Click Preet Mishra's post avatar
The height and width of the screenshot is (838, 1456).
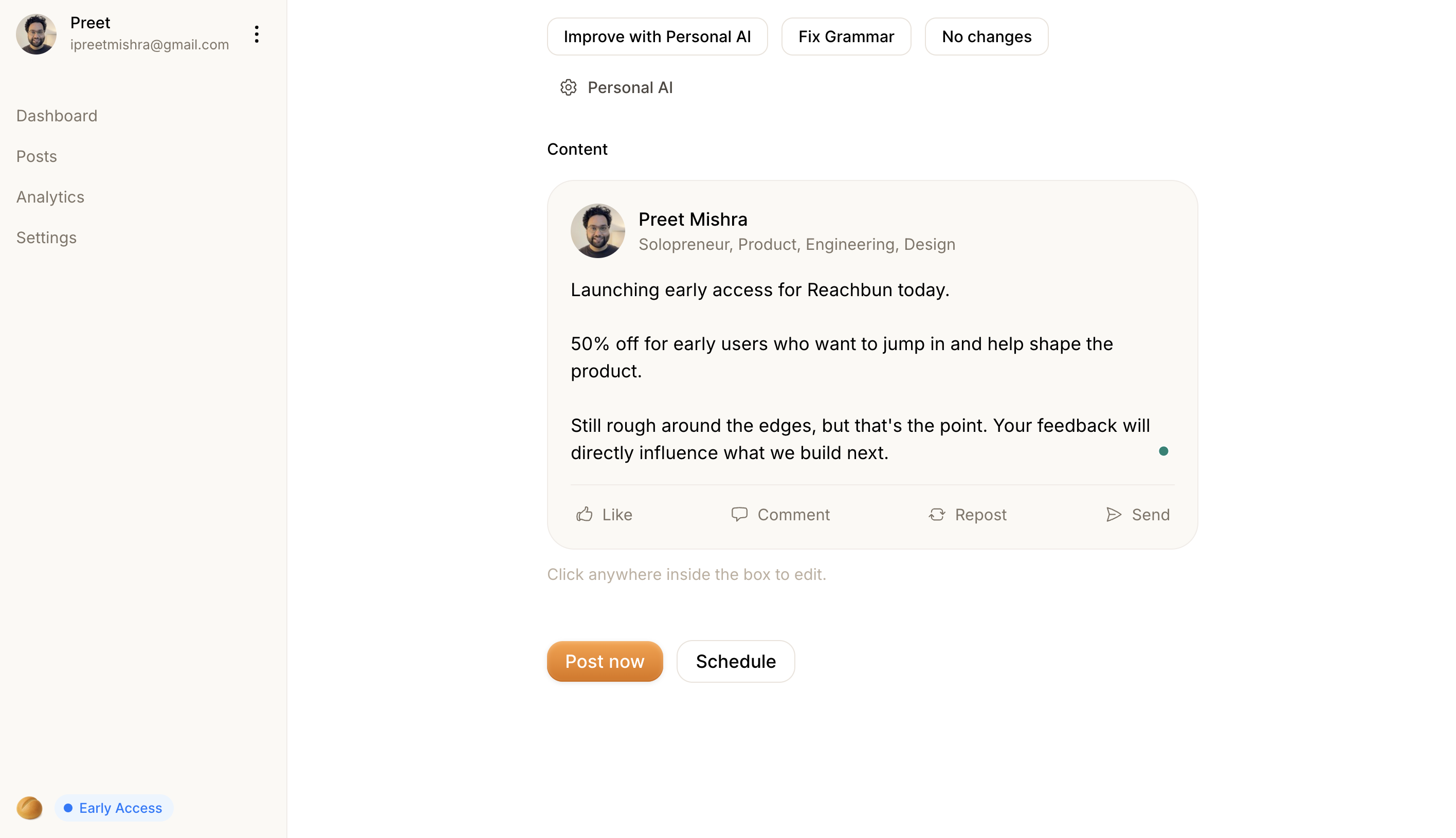pyautogui.click(x=597, y=230)
